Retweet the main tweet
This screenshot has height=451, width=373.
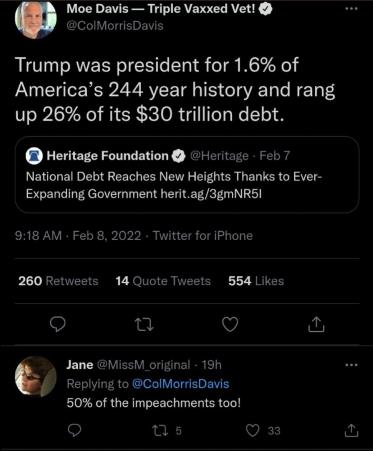pyautogui.click(x=144, y=324)
